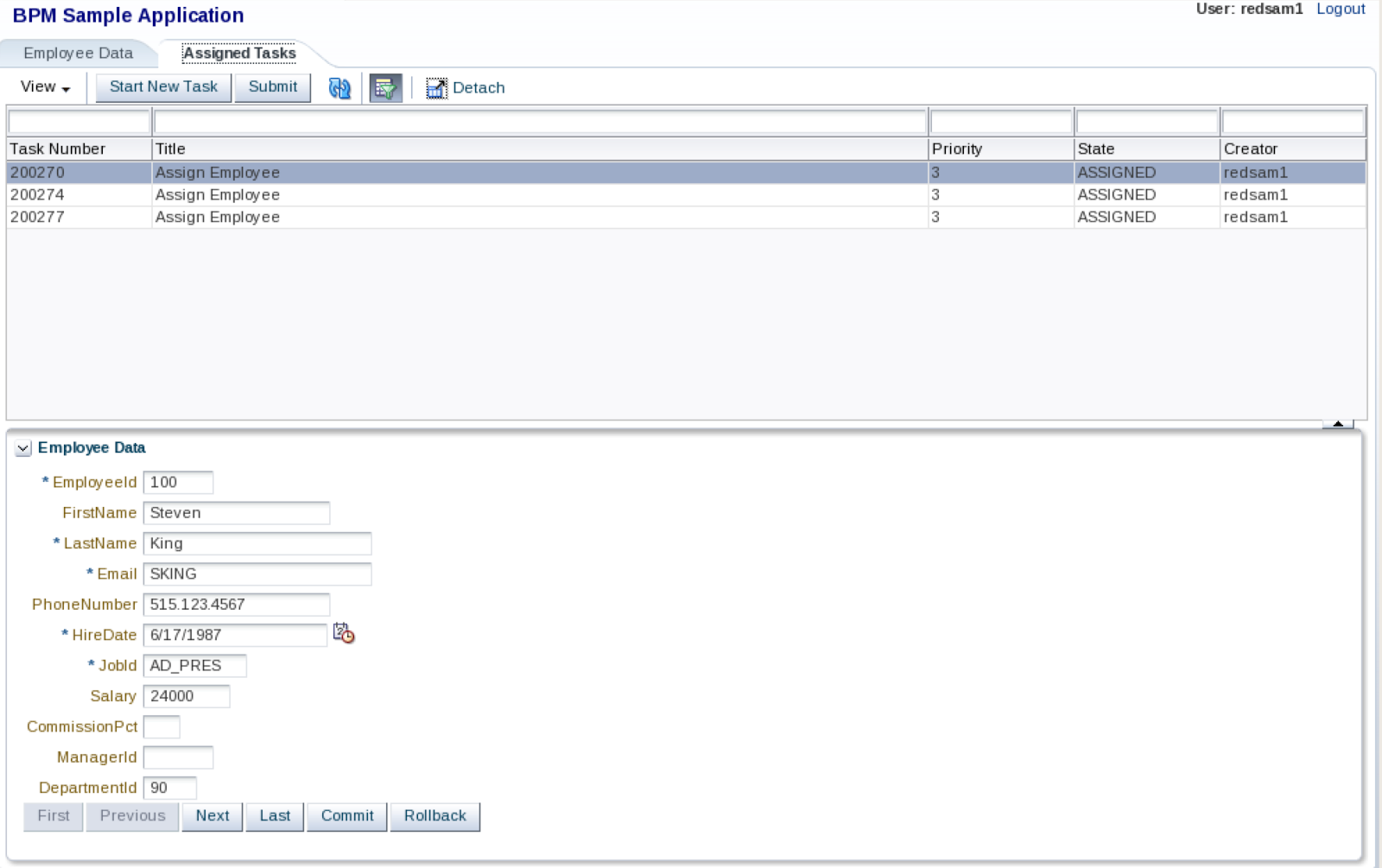Click the Rollback button
Viewport: 1382px width, 868px height.
tap(435, 816)
